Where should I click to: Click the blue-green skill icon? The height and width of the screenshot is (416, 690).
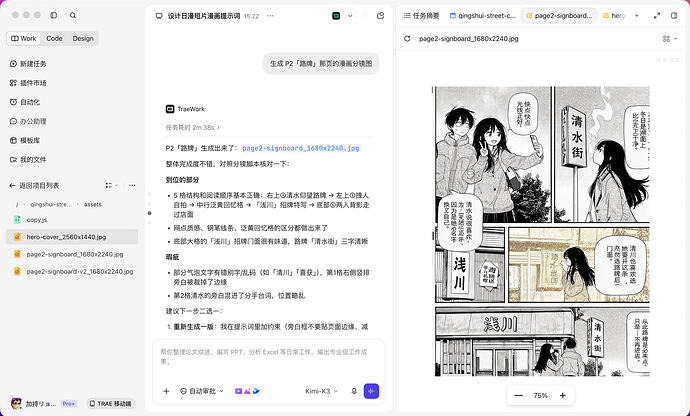(256, 391)
